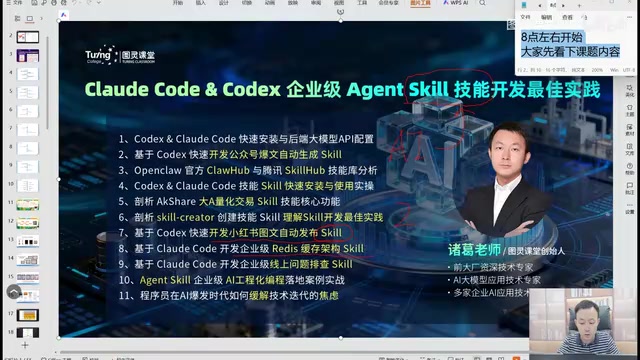Click the text line 8点左右开始 in Notepad
The width and height of the screenshot is (640, 360).
point(551,37)
